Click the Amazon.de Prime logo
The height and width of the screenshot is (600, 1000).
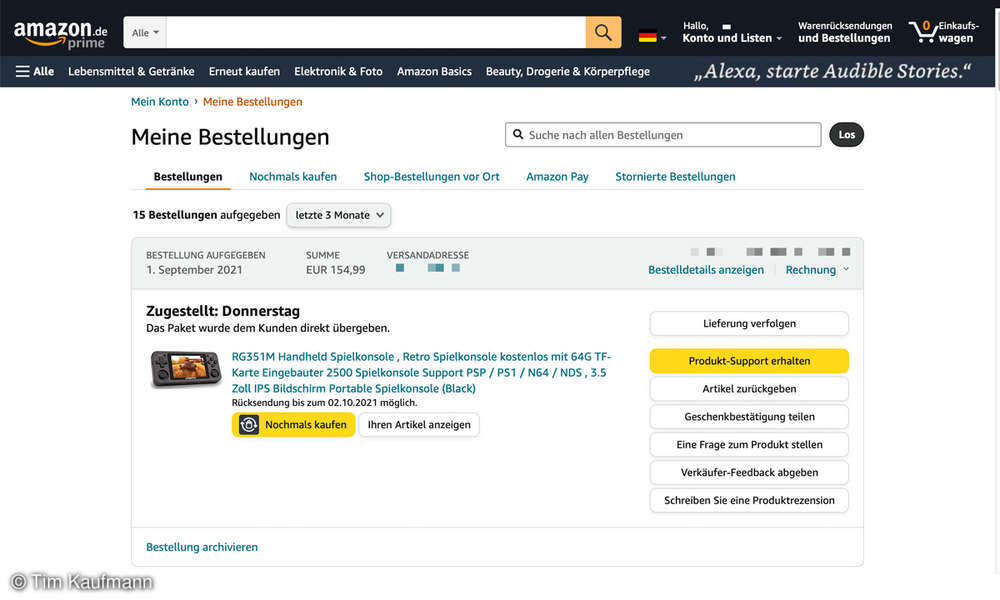tap(60, 33)
